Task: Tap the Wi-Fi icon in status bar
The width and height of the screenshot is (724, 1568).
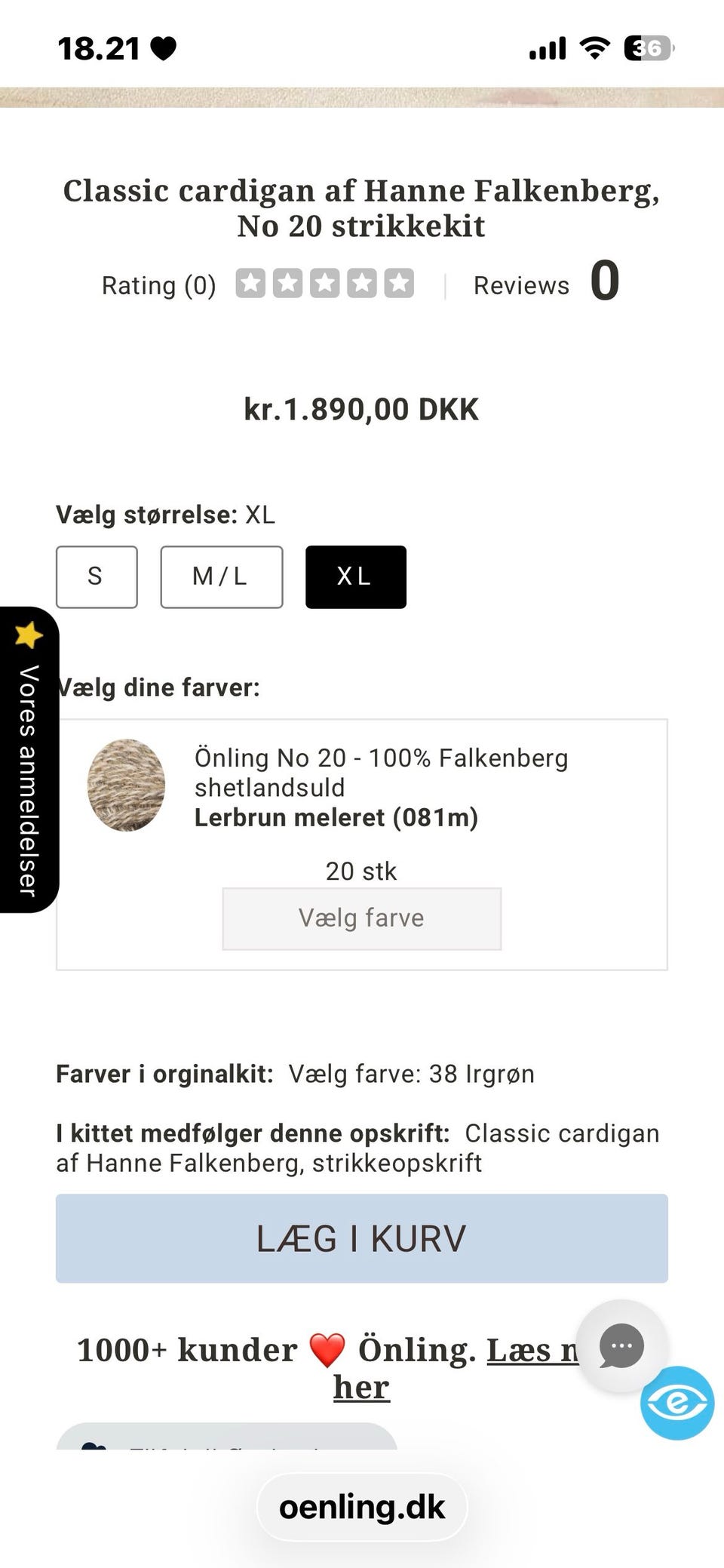Action: pyautogui.click(x=594, y=48)
